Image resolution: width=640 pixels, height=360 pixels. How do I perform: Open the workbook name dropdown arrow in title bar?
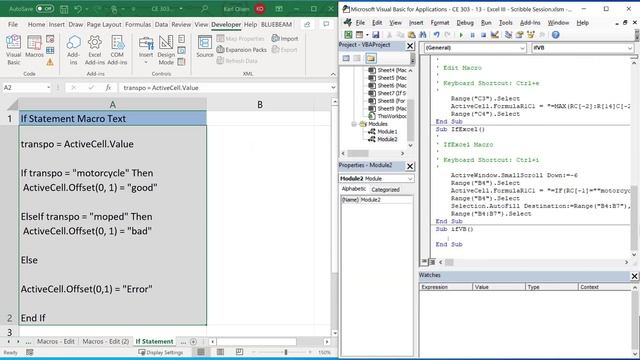(181, 9)
